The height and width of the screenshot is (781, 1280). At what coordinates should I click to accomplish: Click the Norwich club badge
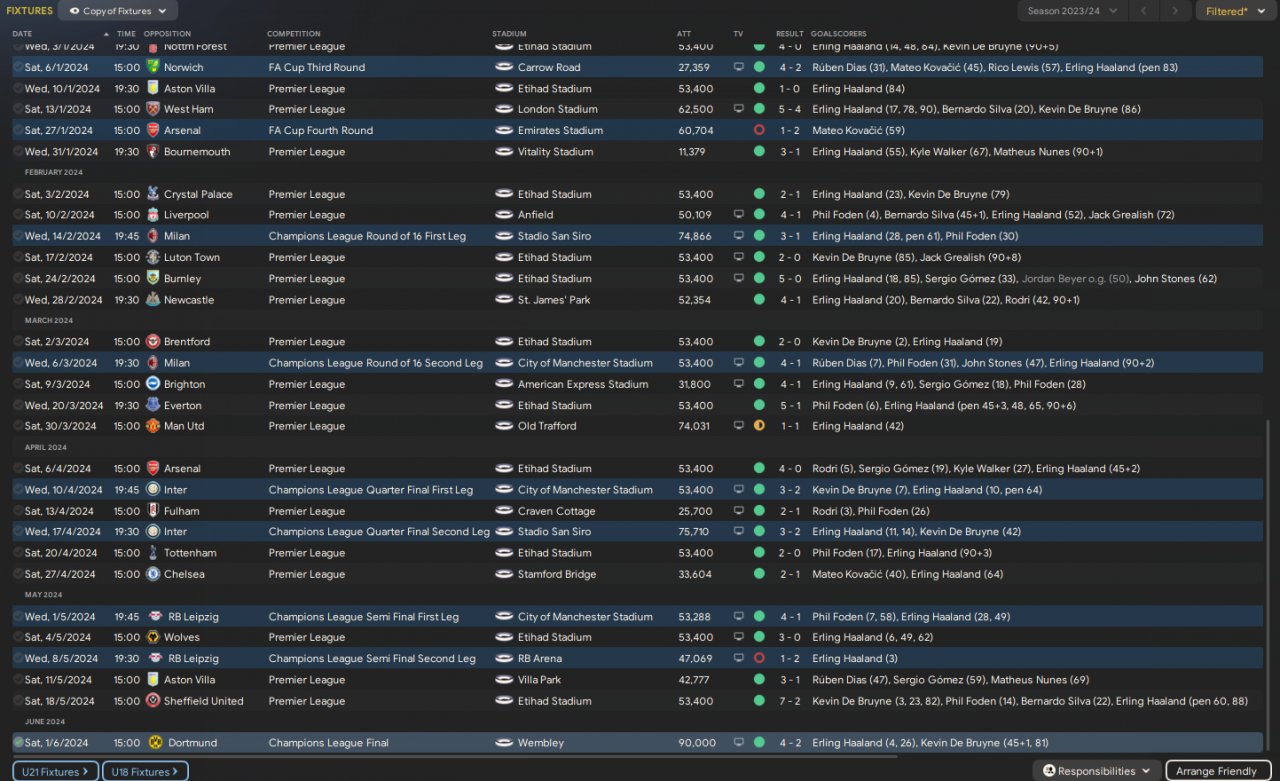[x=153, y=67]
